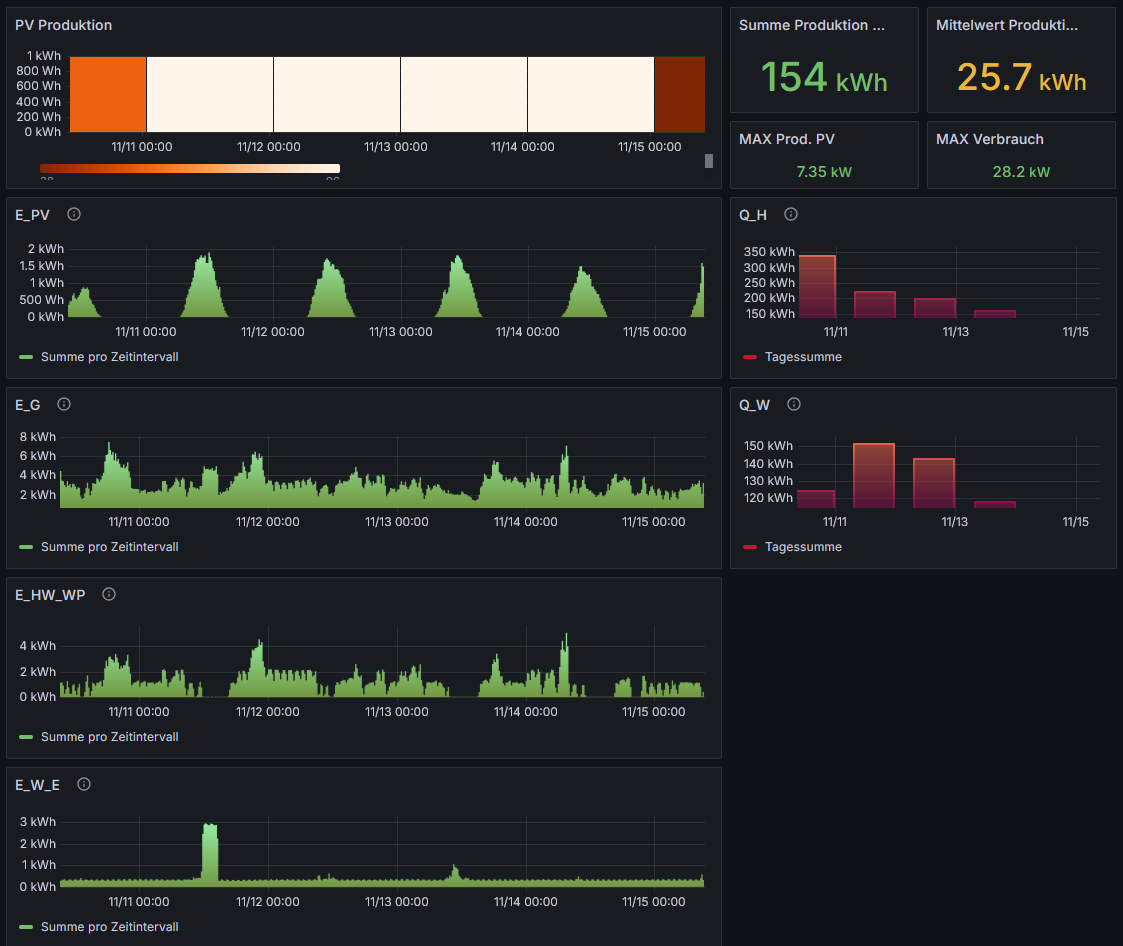Toggle Tagessumme legend in Q_W panel
The height and width of the screenshot is (946, 1123).
(x=803, y=546)
